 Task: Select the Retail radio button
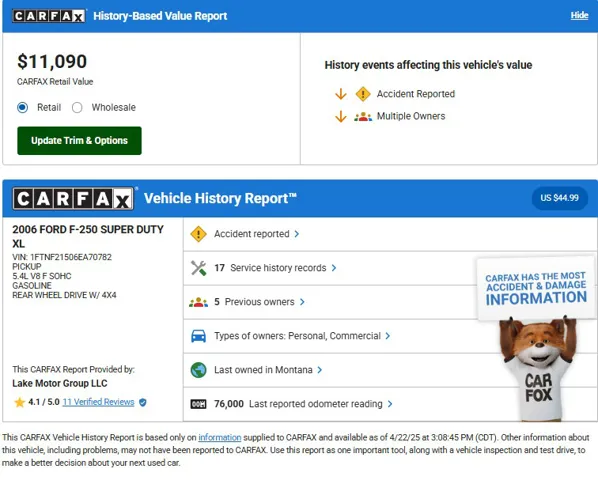[23, 108]
